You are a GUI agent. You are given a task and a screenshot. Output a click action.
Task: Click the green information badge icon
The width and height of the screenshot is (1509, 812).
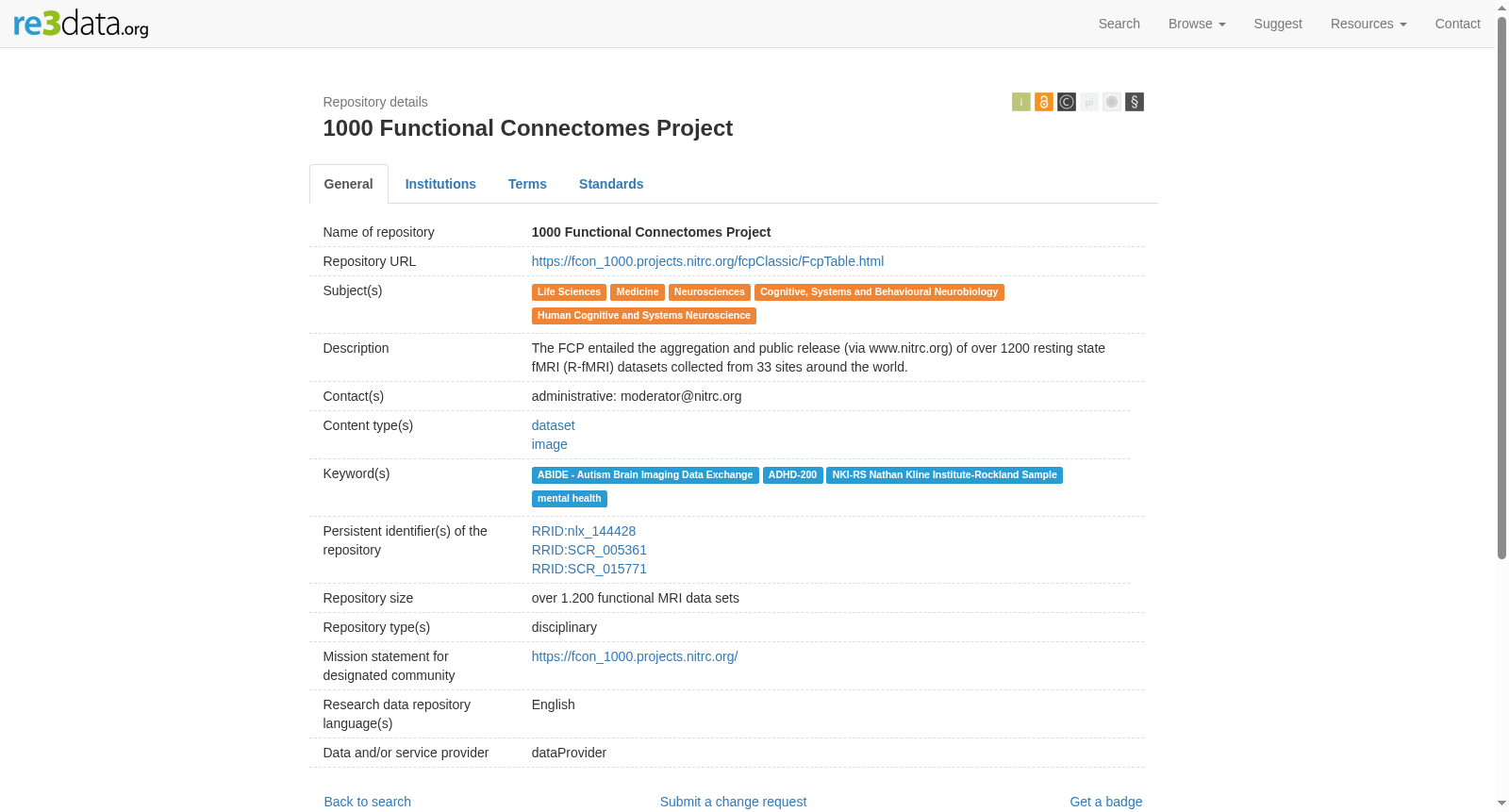(x=1020, y=102)
